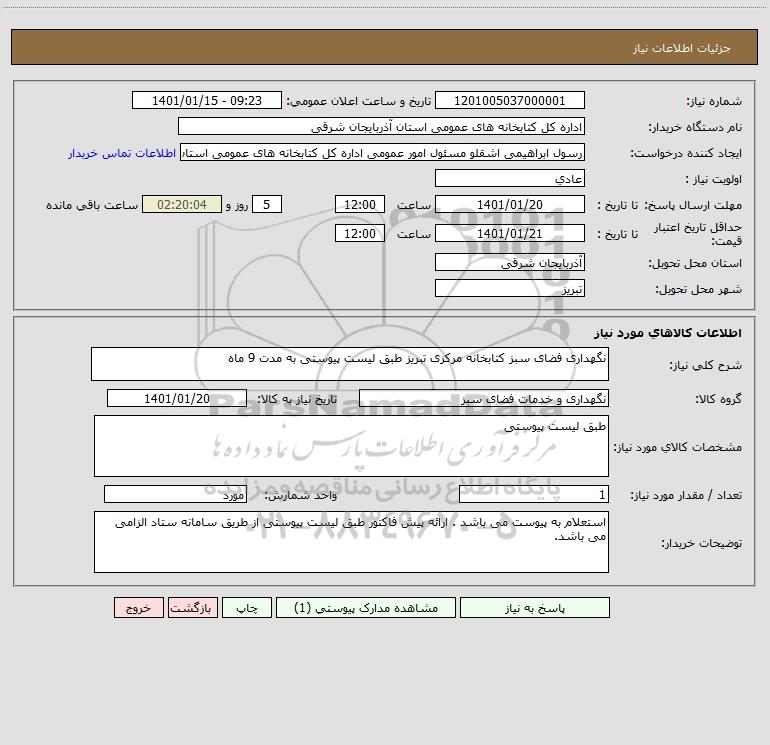Screen dimensions: 770x745
Task: Click announcement date field 1401/01/15 - 09:23
Action: (x=207, y=100)
